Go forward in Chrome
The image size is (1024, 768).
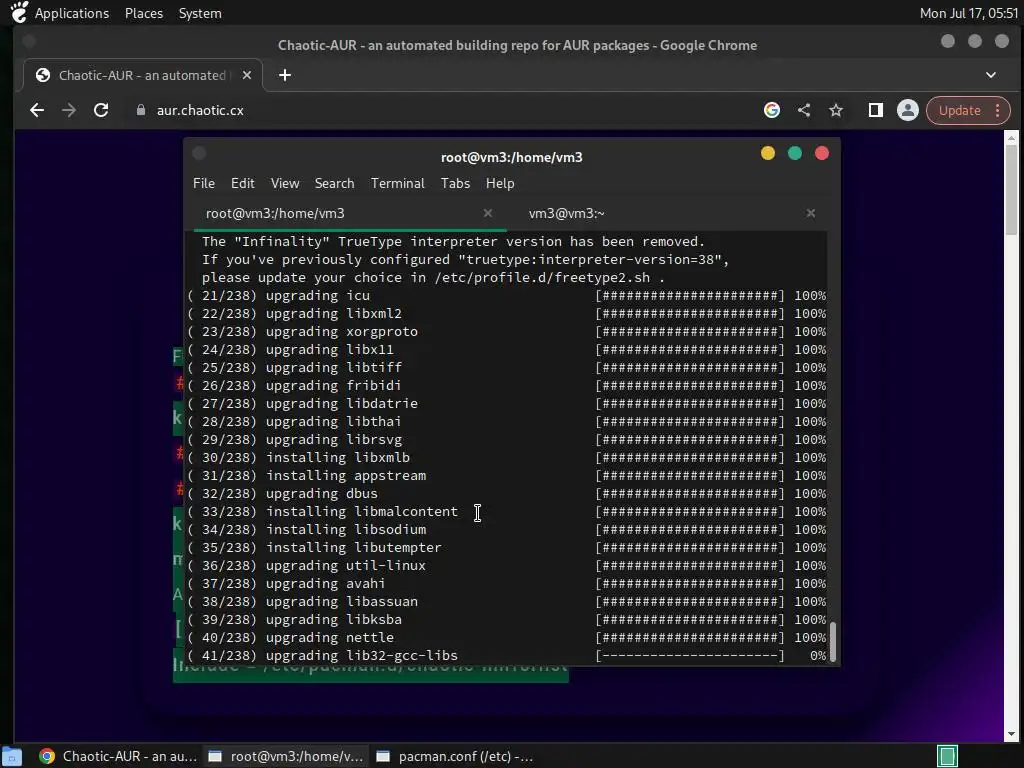coord(69,110)
